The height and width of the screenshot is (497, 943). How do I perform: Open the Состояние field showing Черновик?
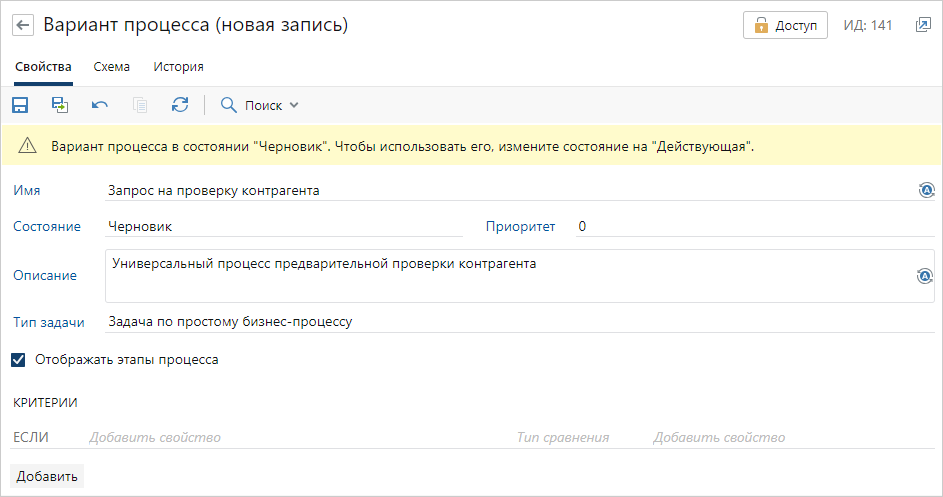click(284, 227)
